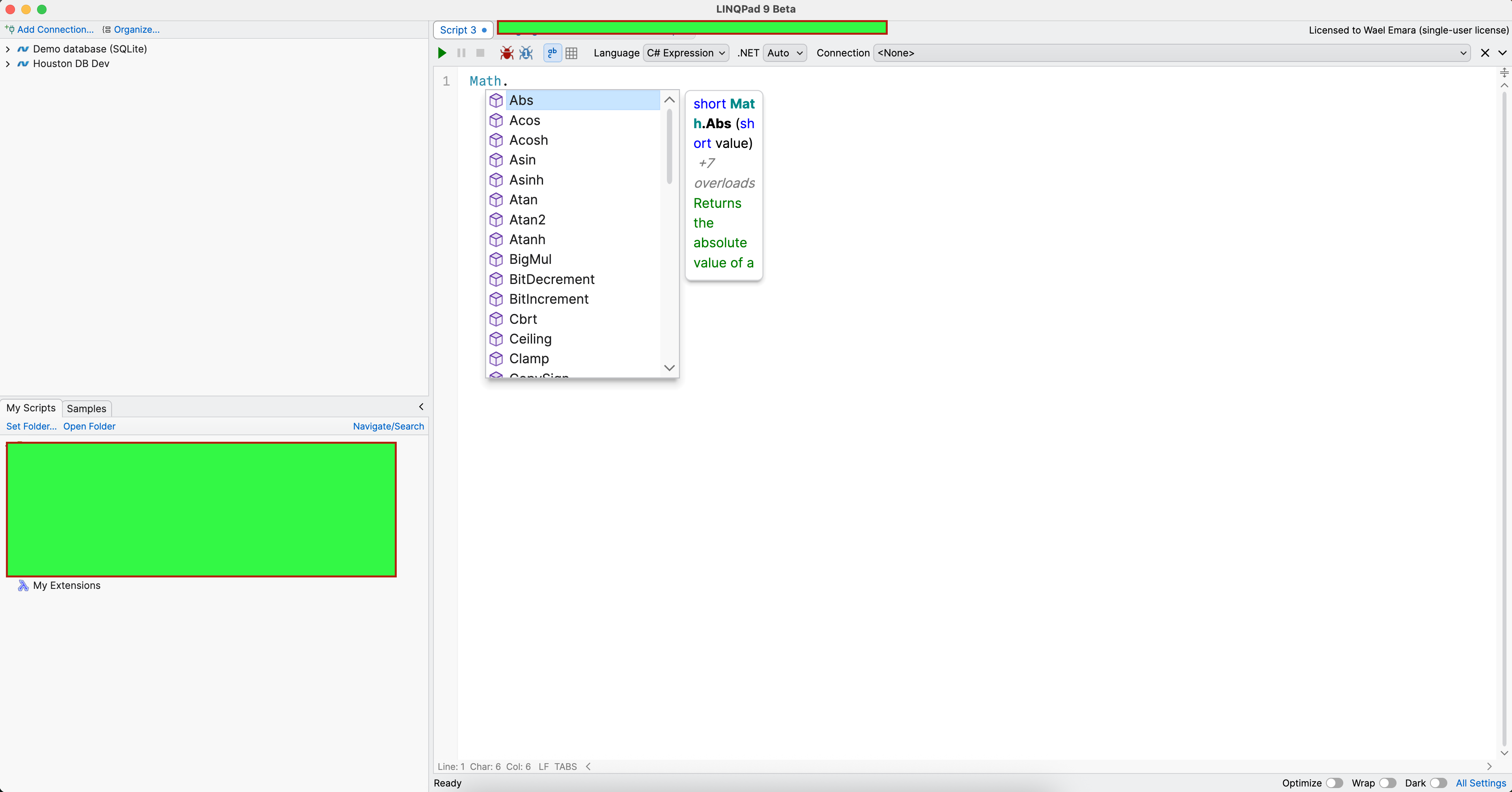Click the blue bug icon

click(x=526, y=53)
